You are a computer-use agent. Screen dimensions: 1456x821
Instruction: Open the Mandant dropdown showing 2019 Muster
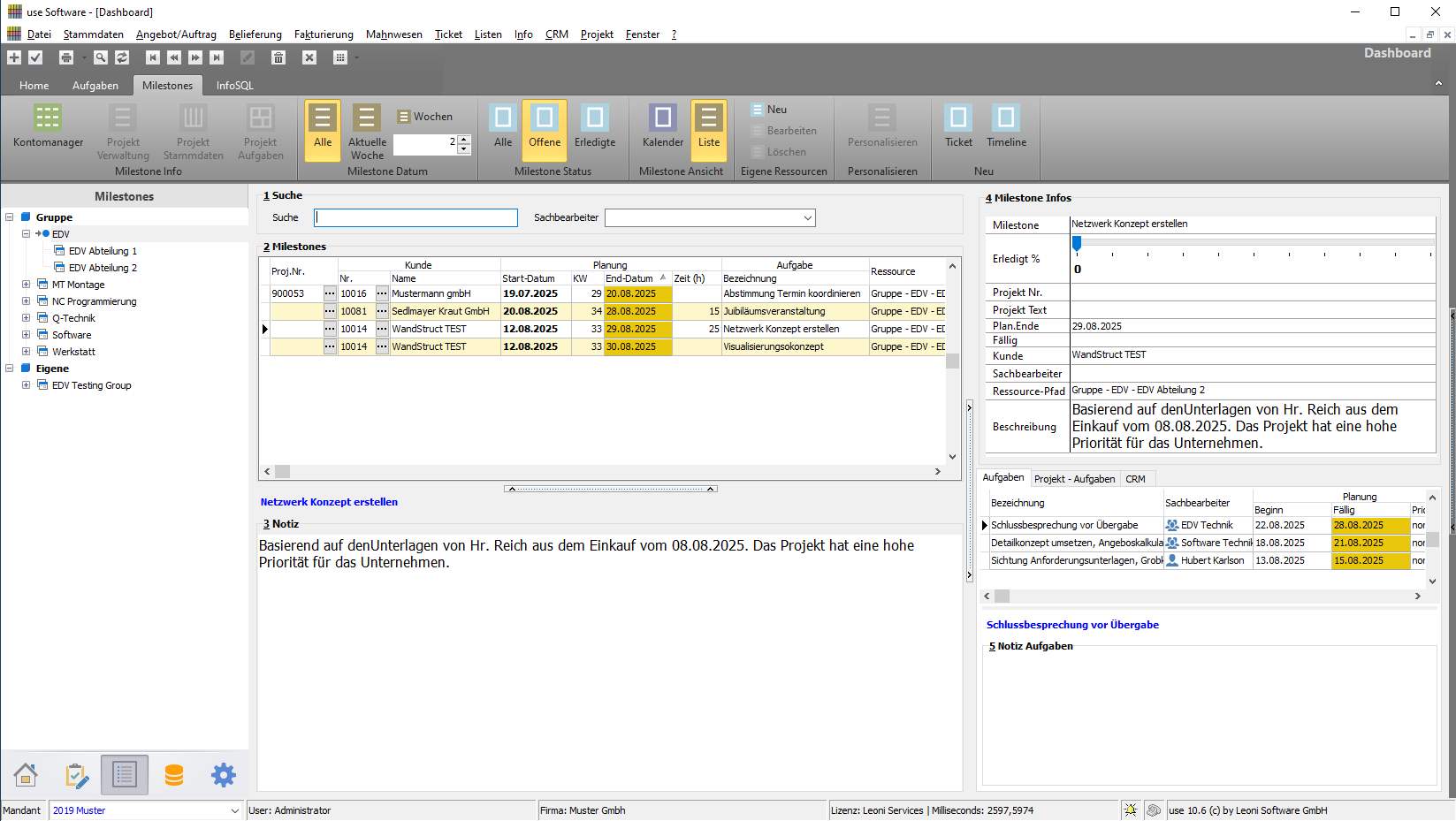pos(234,810)
